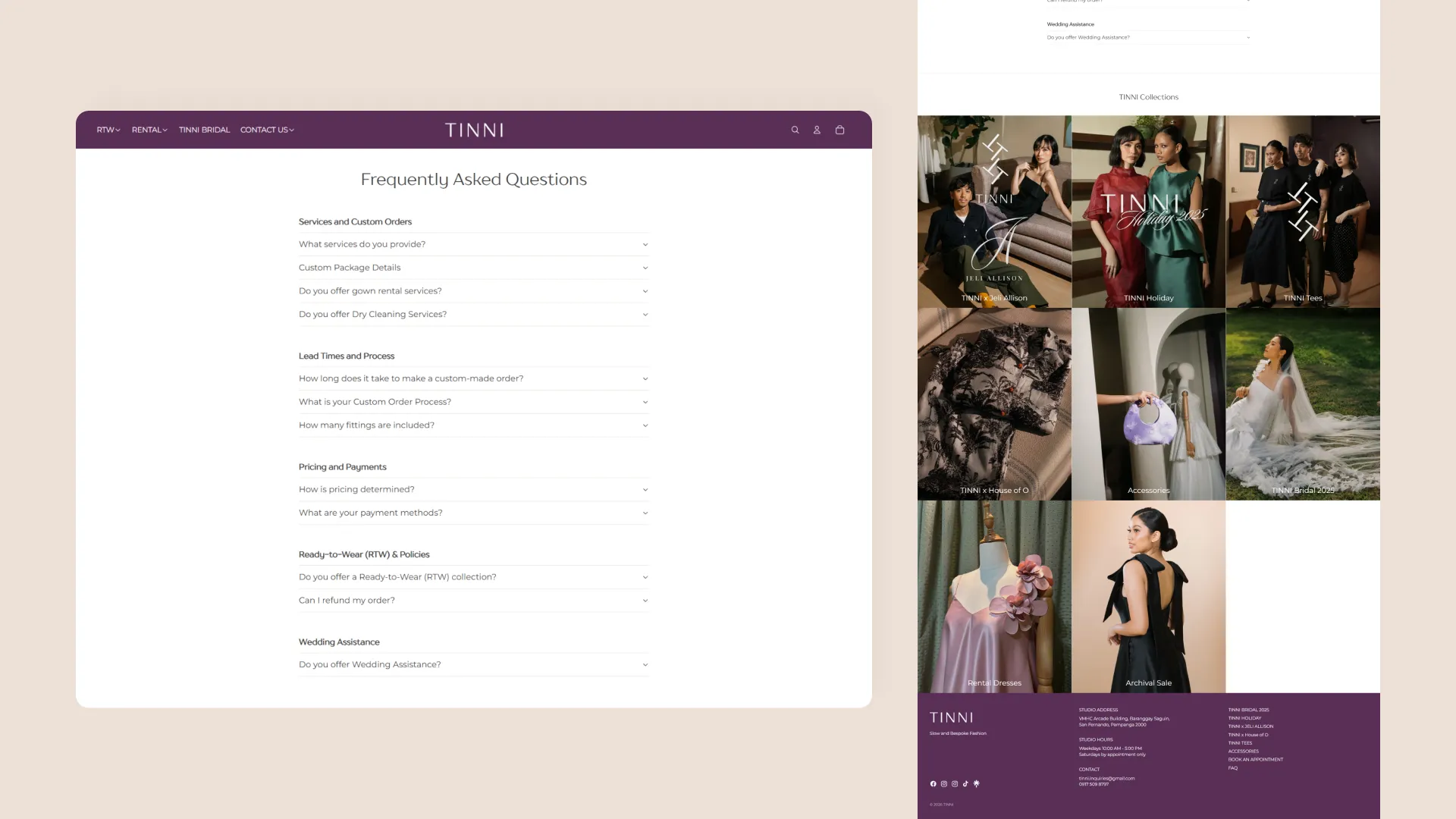Click the Linktree icon in footer
The width and height of the screenshot is (1456, 819).
(x=976, y=783)
